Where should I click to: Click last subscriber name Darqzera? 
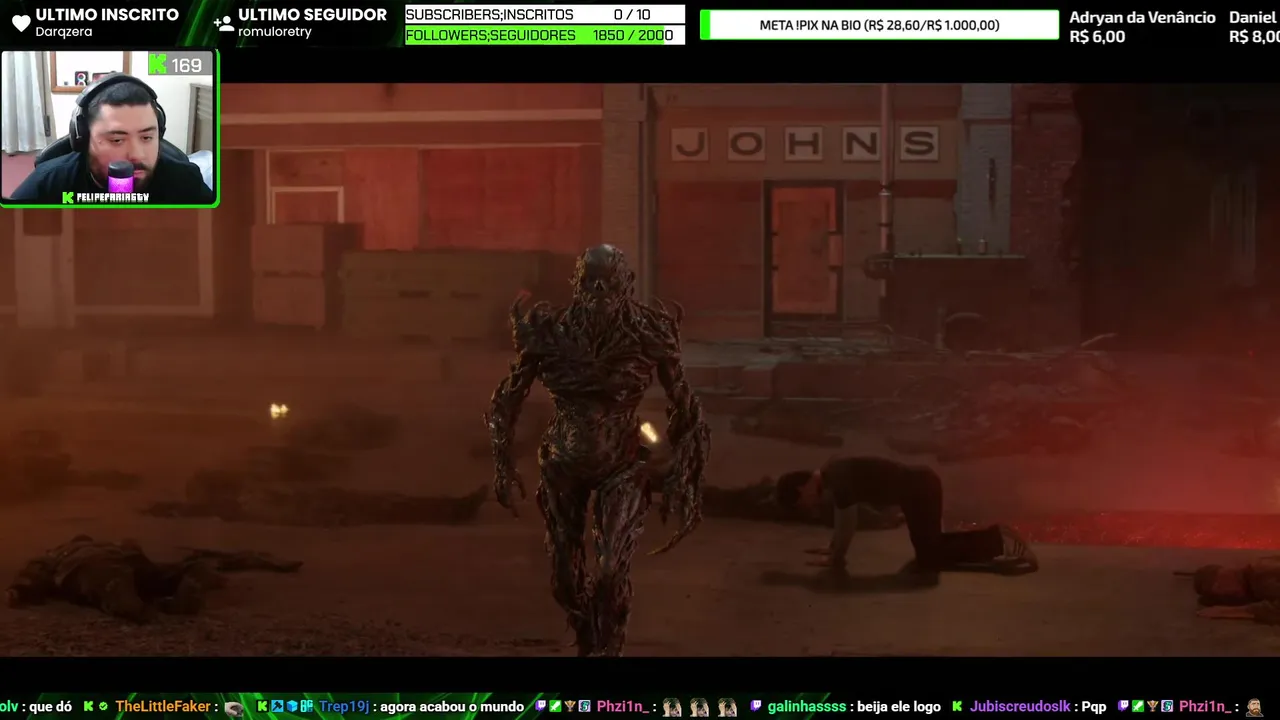click(64, 32)
